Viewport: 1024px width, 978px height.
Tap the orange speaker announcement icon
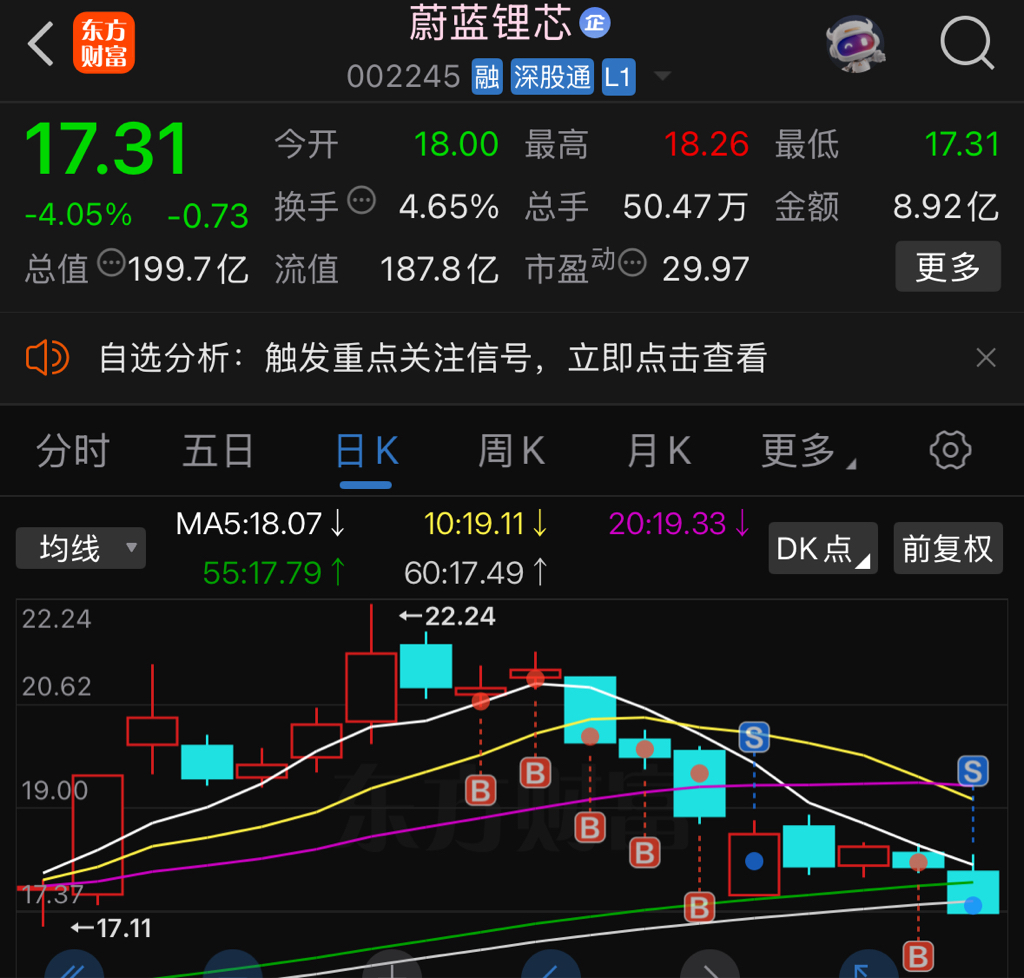[x=47, y=358]
